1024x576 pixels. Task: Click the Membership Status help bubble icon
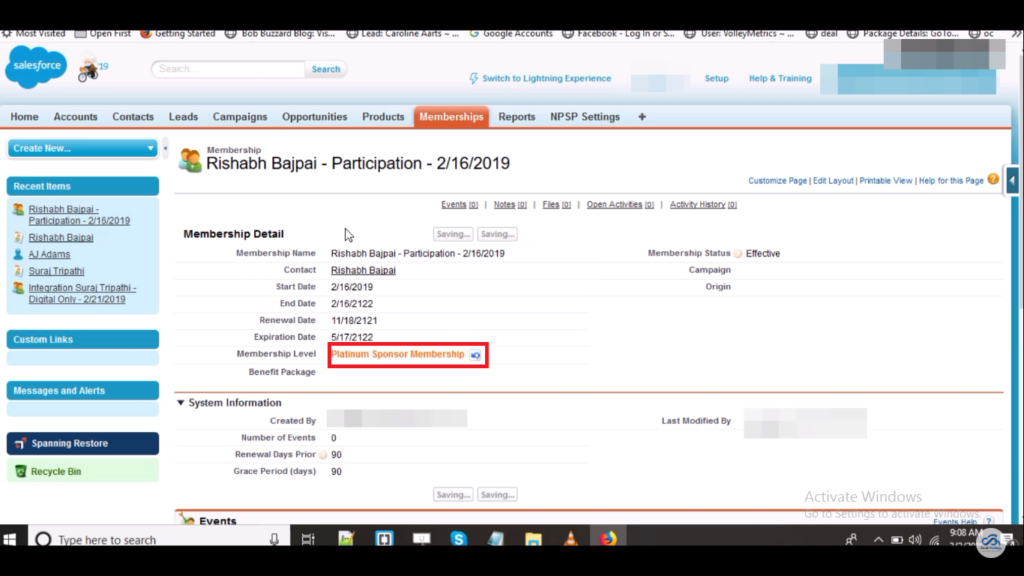pyautogui.click(x=738, y=254)
